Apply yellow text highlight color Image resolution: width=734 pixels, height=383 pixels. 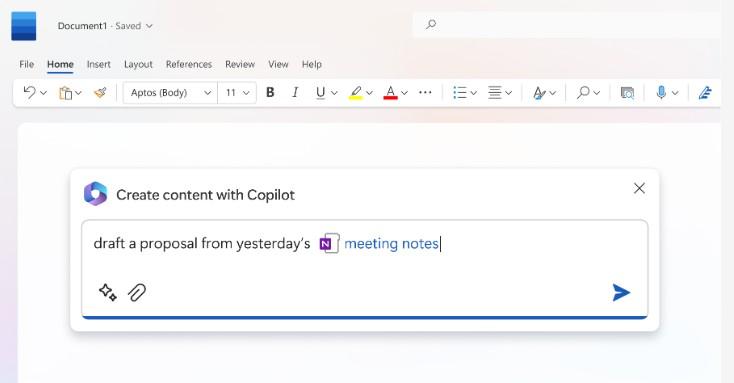pyautogui.click(x=356, y=93)
